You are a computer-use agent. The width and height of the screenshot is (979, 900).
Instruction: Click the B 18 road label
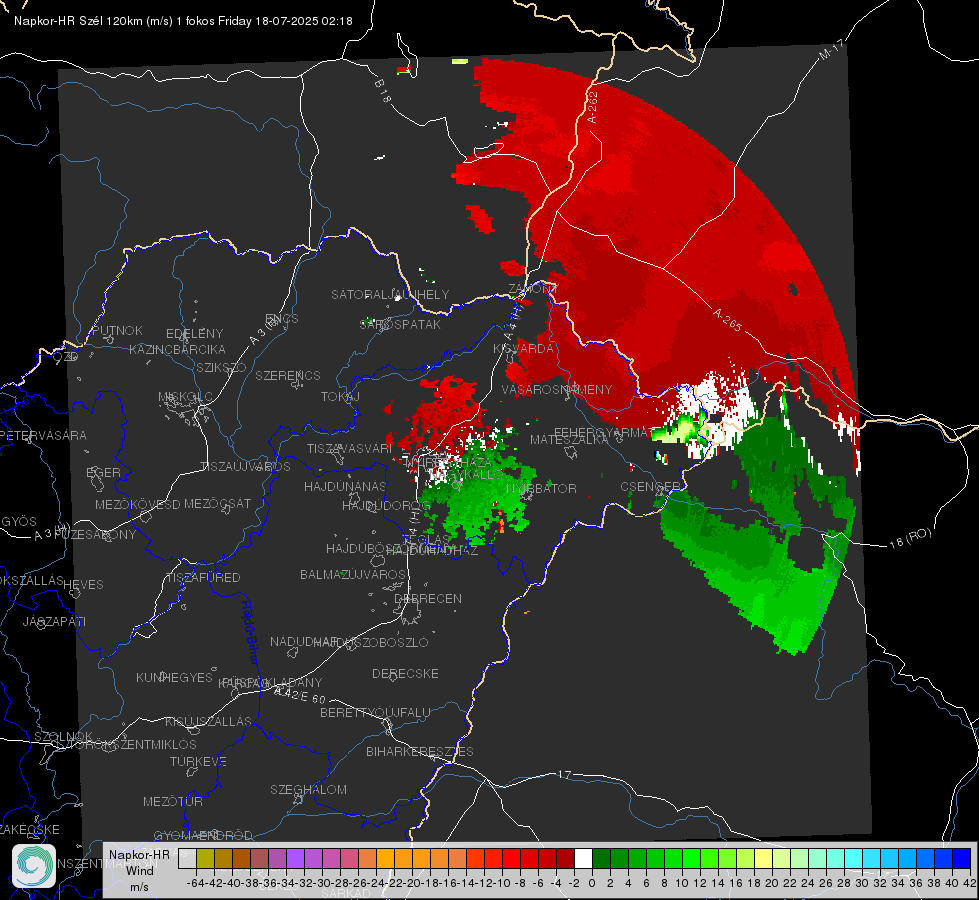(383, 91)
